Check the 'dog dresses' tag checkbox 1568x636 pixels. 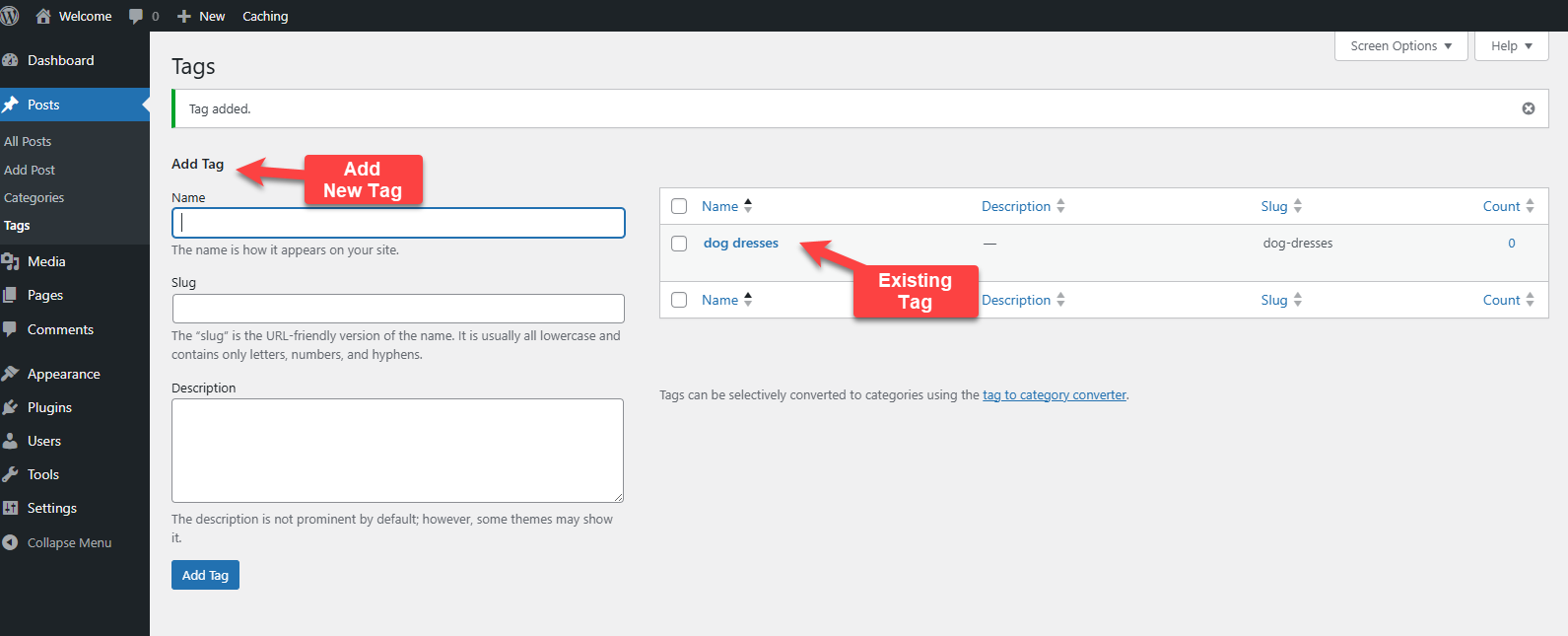pos(679,244)
